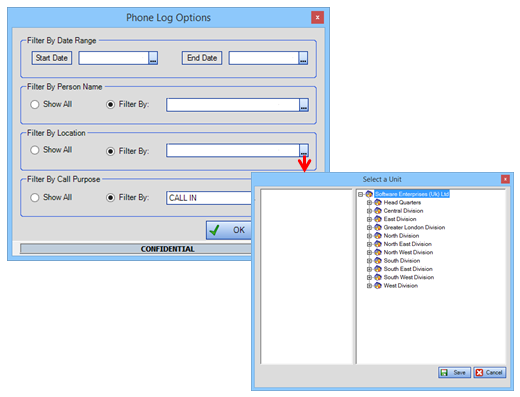This screenshot has width=520, height=397.
Task: Expand the Central Division node
Action: [x=369, y=211]
